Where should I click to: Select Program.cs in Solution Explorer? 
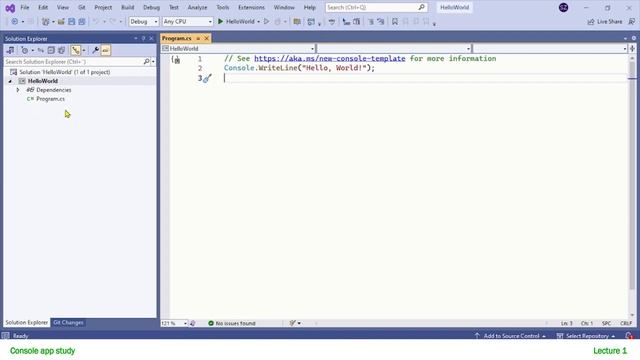[50, 99]
